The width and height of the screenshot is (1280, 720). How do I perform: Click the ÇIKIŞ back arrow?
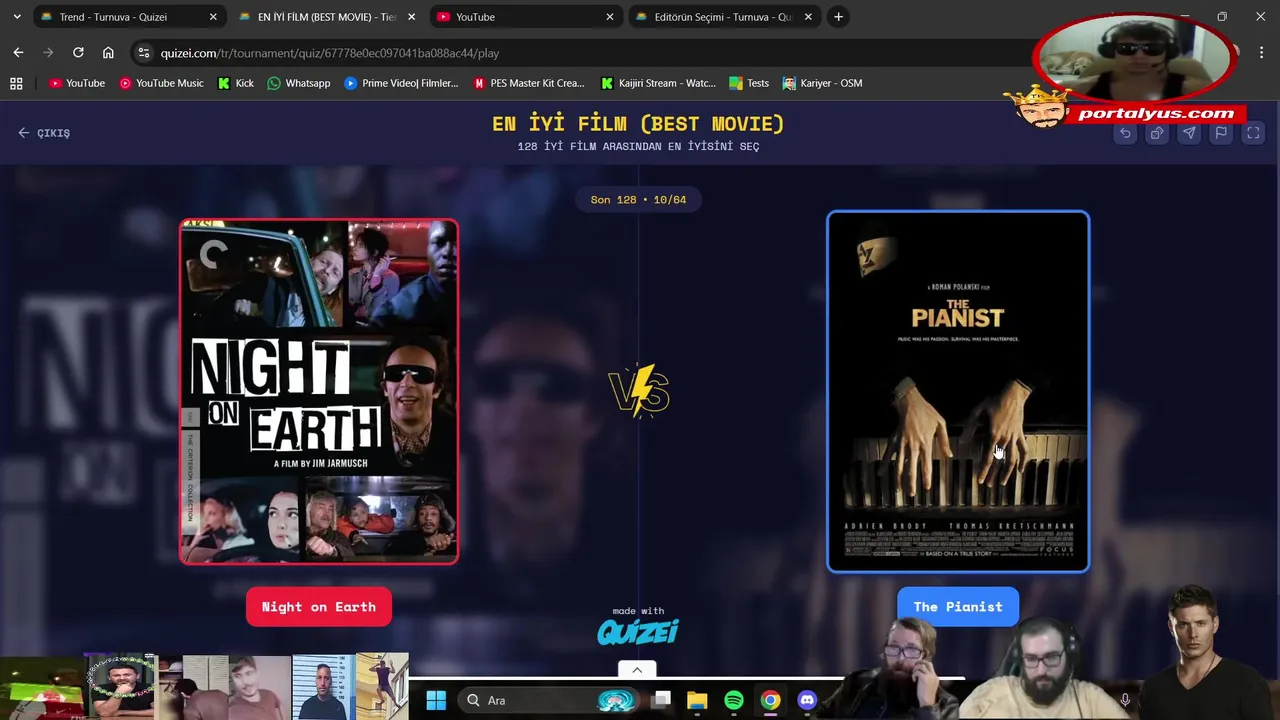(x=44, y=133)
